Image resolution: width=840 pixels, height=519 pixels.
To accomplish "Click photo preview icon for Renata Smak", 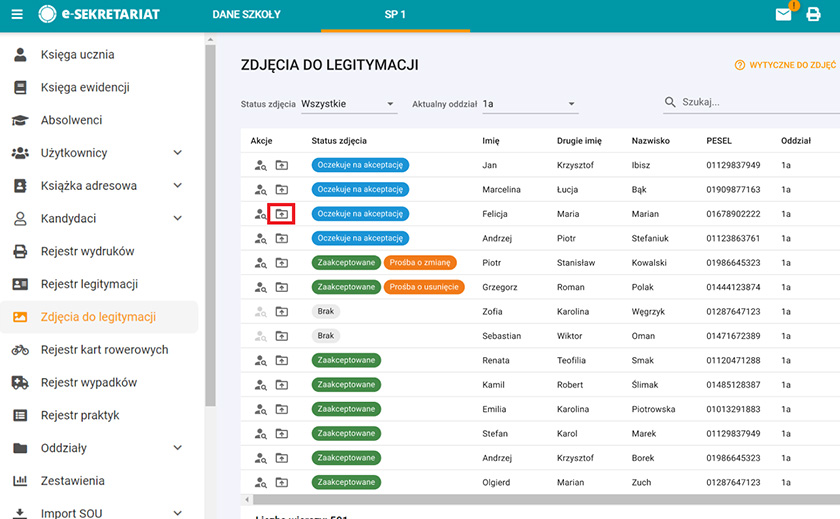I will [x=260, y=361].
